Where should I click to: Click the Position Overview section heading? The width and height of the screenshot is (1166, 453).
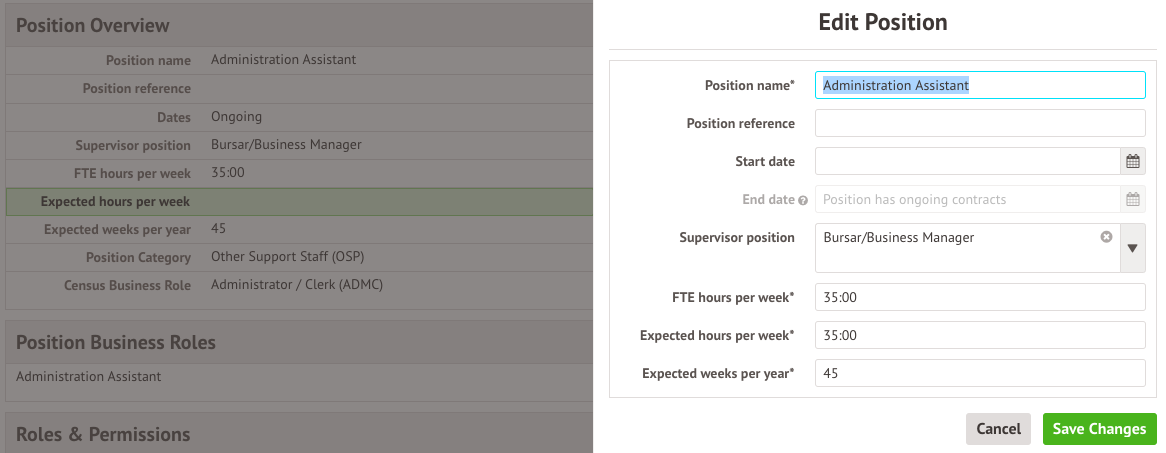93,26
